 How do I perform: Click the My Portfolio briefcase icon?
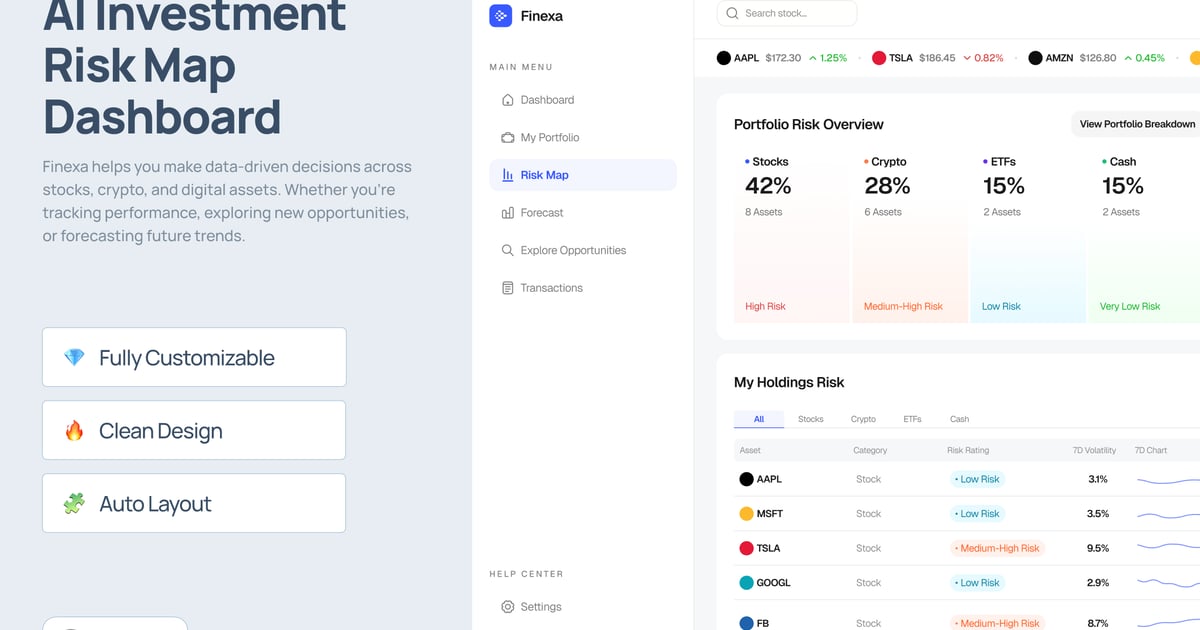coord(508,138)
